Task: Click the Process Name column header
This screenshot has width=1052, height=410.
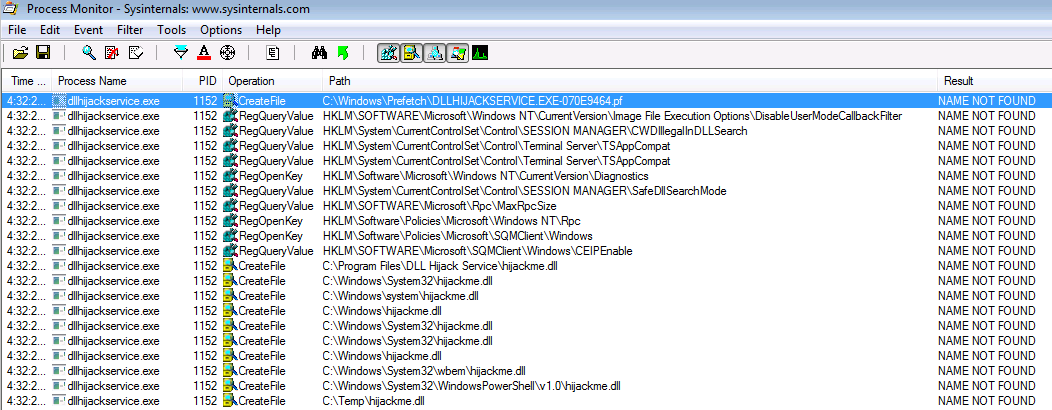Action: point(117,81)
